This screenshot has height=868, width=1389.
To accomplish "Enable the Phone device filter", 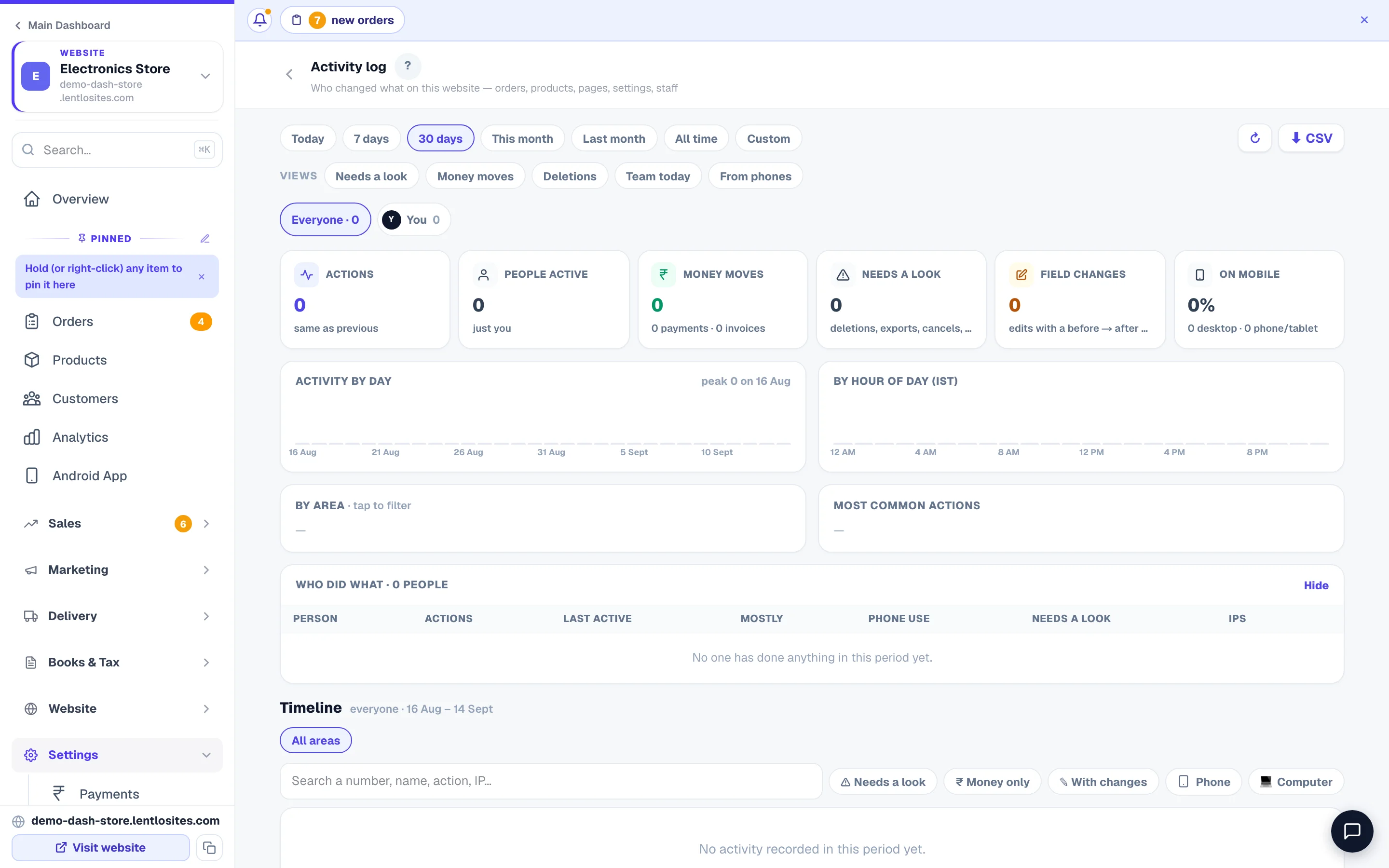I will [x=1204, y=782].
